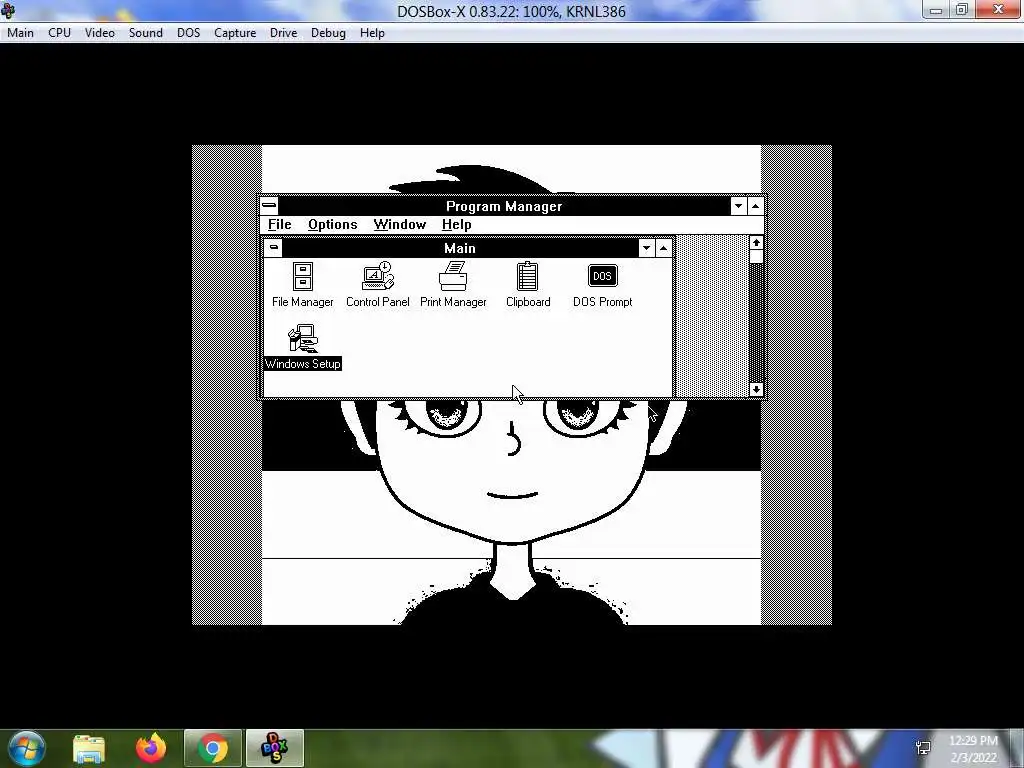1024x768 pixels.
Task: Open Program Manager Help menu
Action: point(456,225)
